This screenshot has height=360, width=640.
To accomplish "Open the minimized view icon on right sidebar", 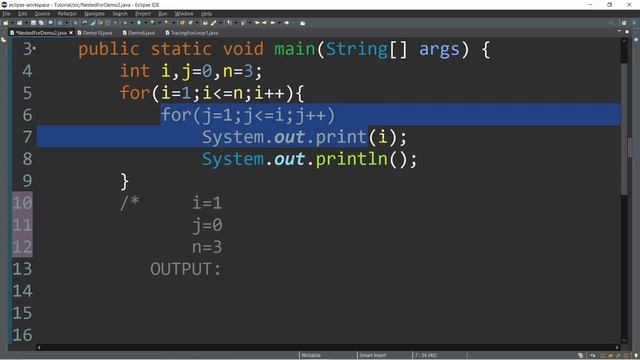I will pyautogui.click(x=636, y=40).
